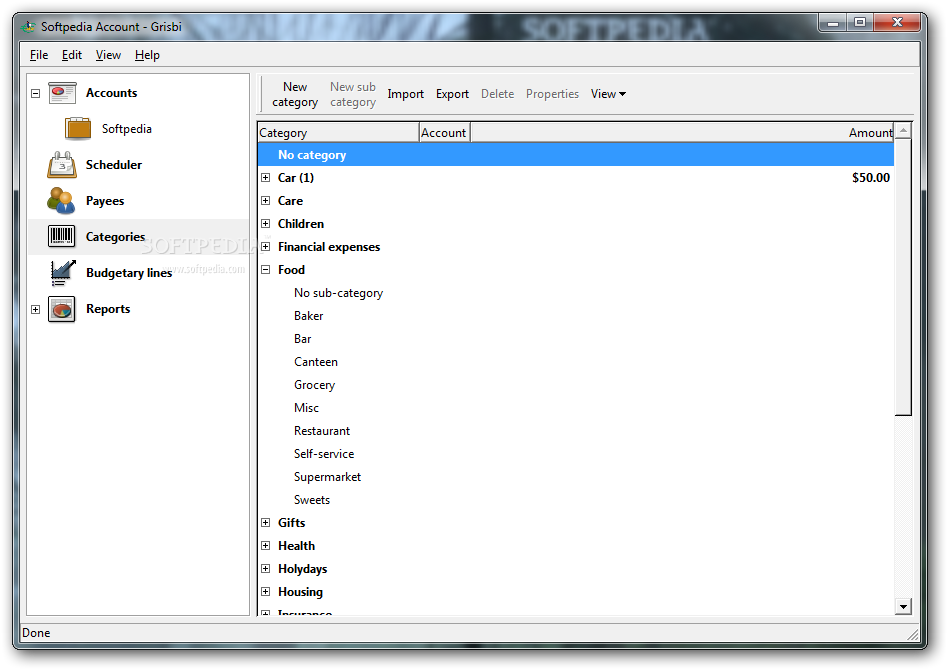Select the Baker sub-category
This screenshot has height=670, width=948.
(308, 316)
